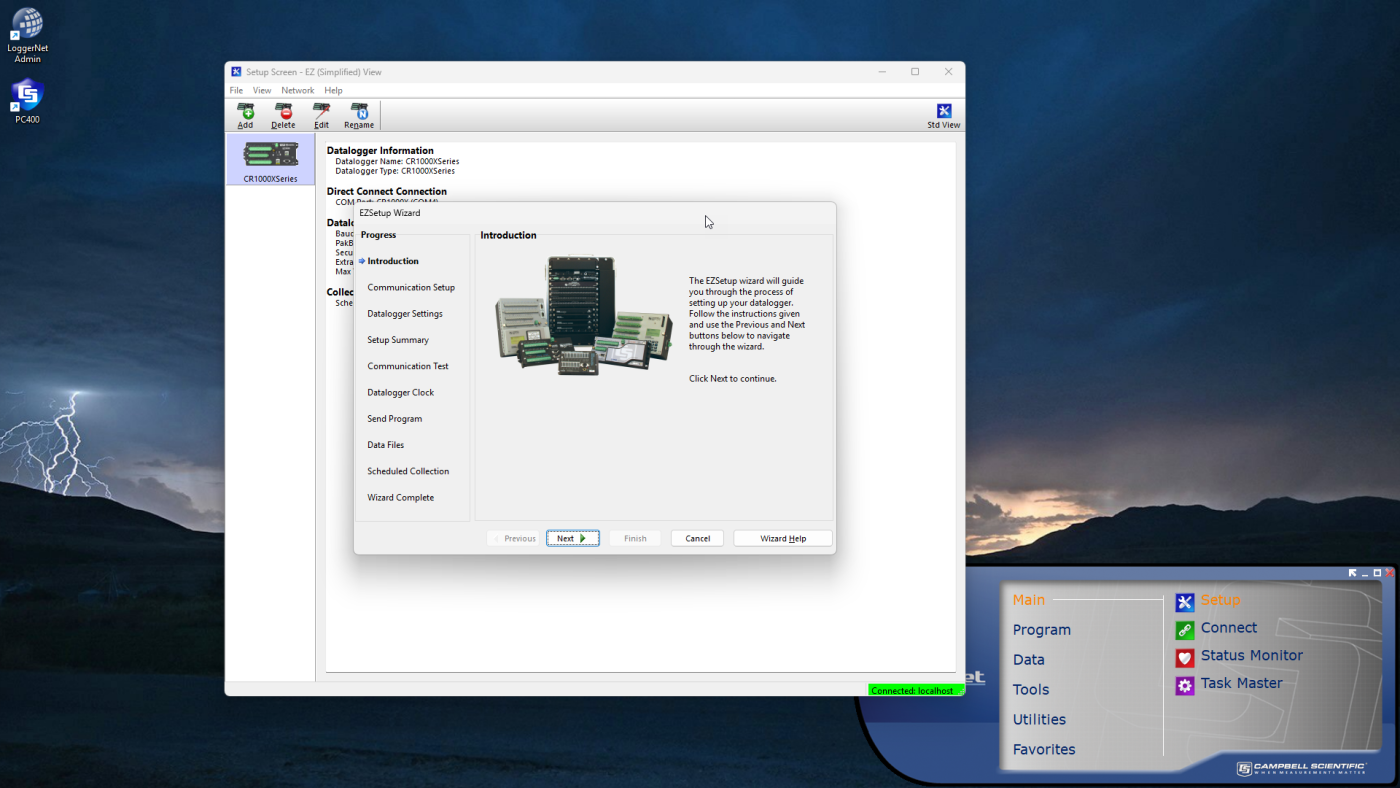Image resolution: width=1400 pixels, height=788 pixels.
Task: Select Favorites category in LoggerNet launcher
Action: [x=1044, y=749]
